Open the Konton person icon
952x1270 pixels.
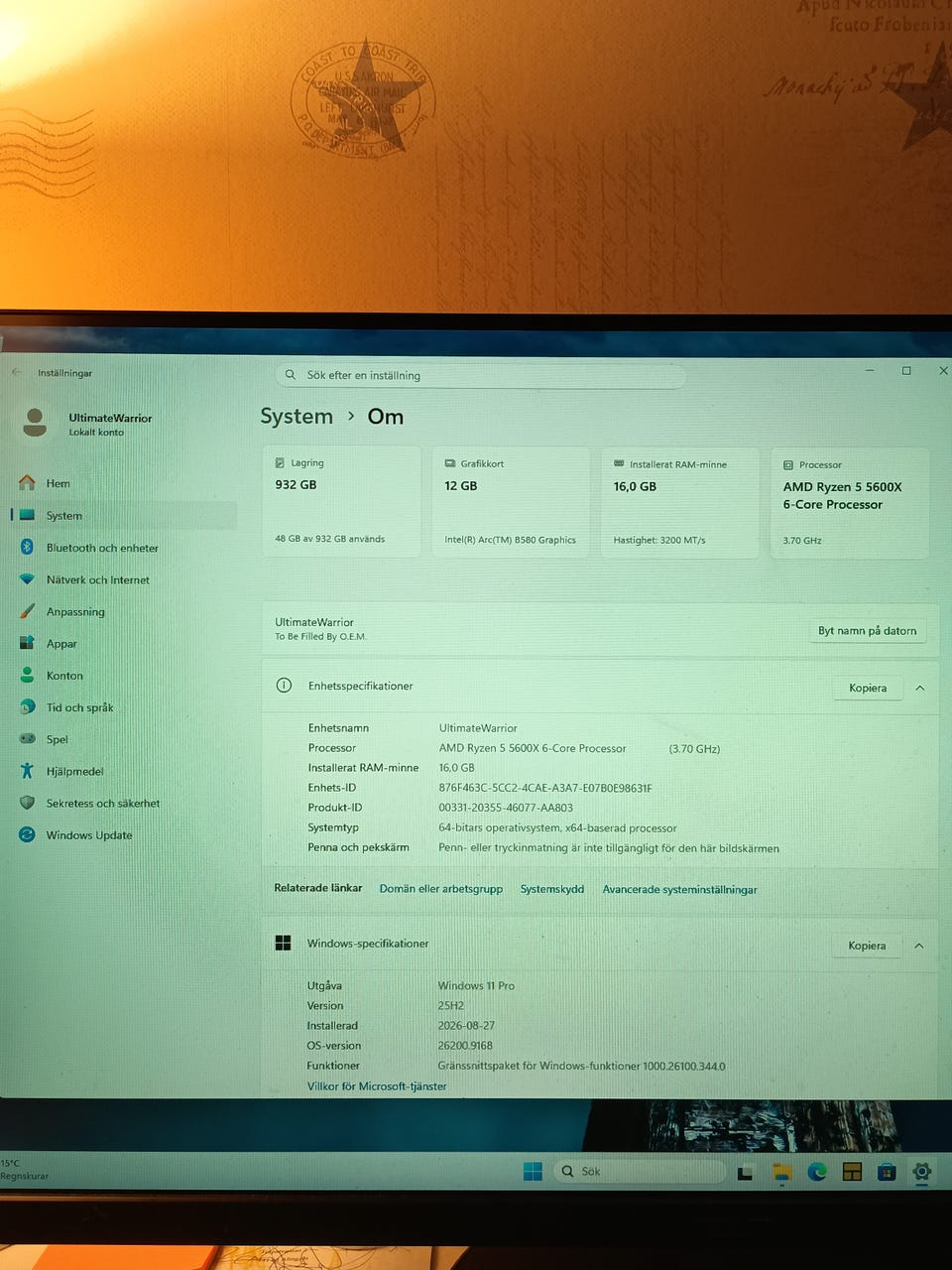click(x=27, y=675)
